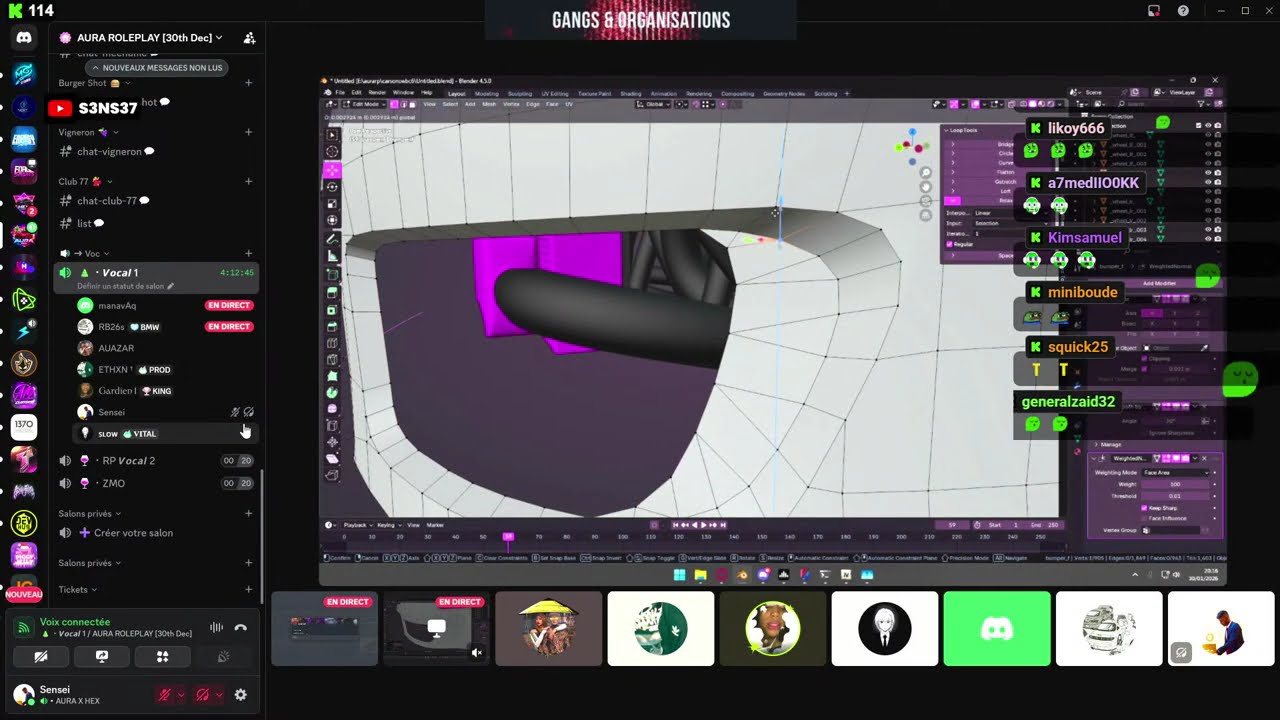This screenshot has height=720, width=1280.
Task: Collapse the Club 77 category
Action: (86, 182)
